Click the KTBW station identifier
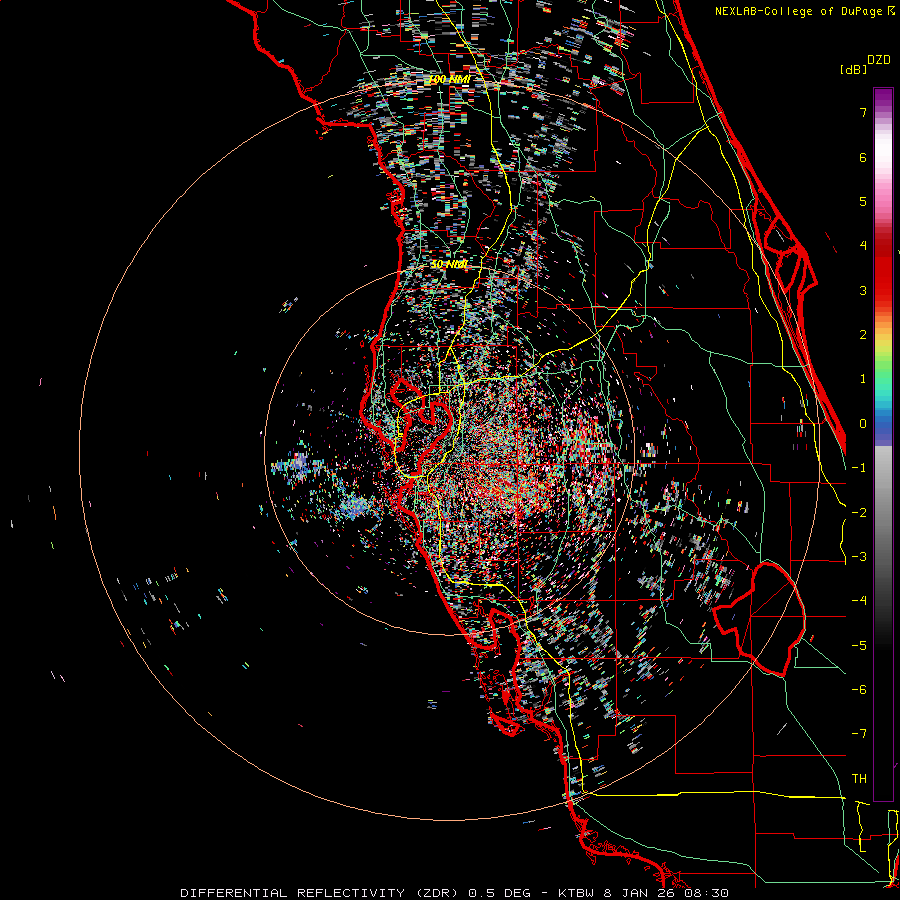Viewport: 900px width, 900px height. (x=577, y=893)
